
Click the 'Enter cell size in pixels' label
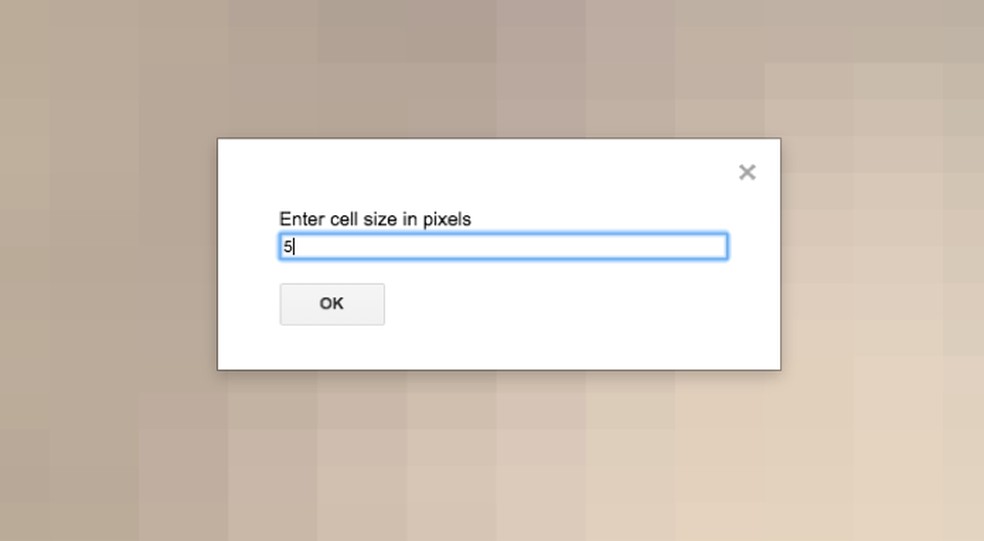pos(374,219)
